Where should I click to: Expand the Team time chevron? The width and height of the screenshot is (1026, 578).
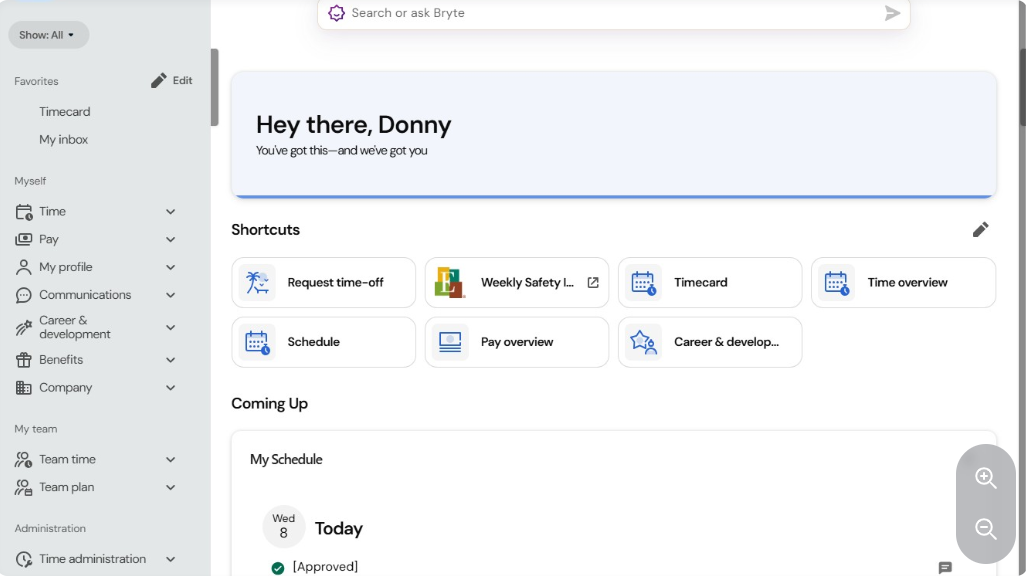170,460
